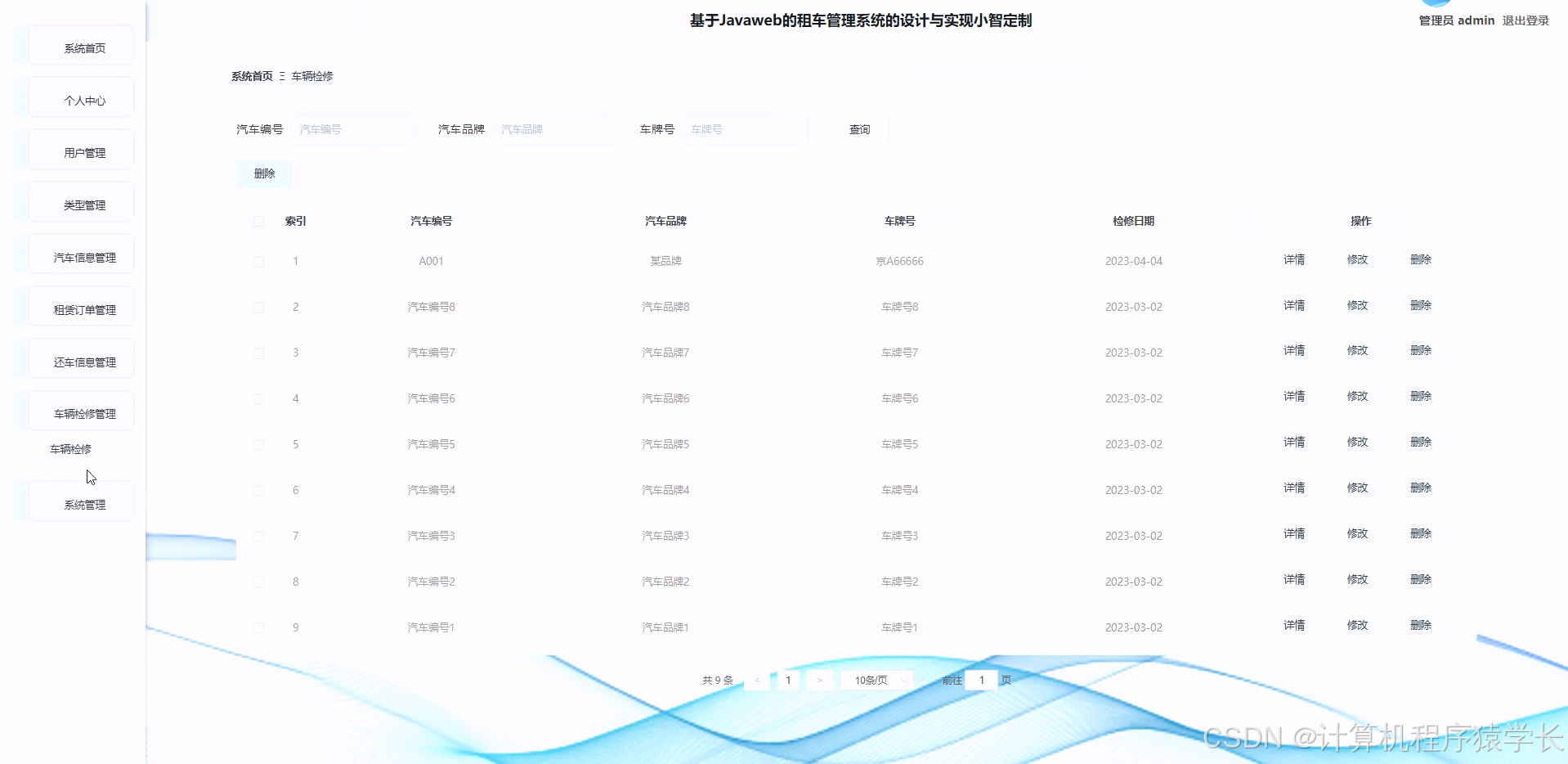Check the checkbox for row A001

coord(258,262)
